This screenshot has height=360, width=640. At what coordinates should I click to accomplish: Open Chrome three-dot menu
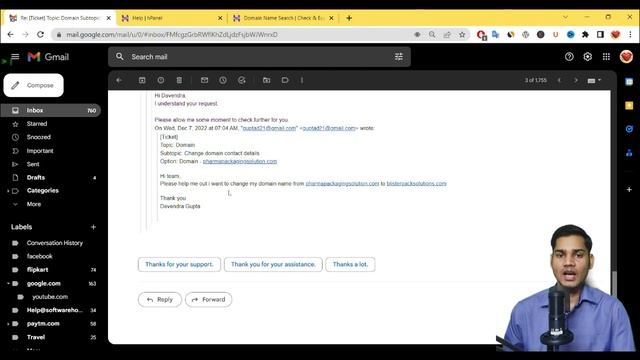click(631, 35)
